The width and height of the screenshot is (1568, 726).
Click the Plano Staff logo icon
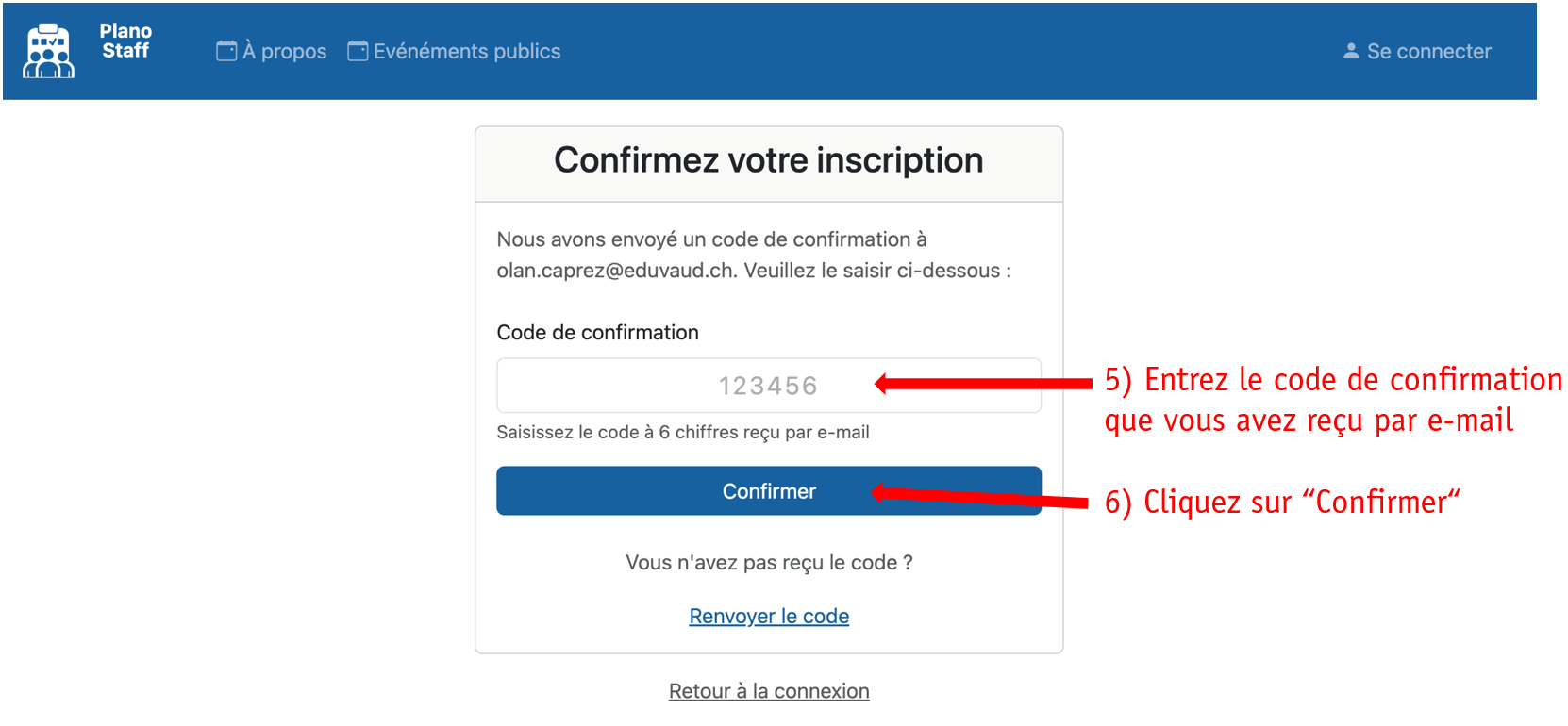pos(48,51)
